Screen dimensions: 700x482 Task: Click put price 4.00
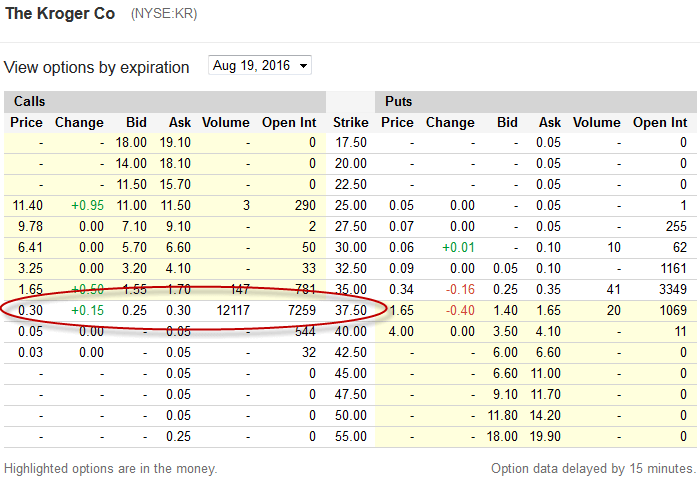(x=401, y=331)
